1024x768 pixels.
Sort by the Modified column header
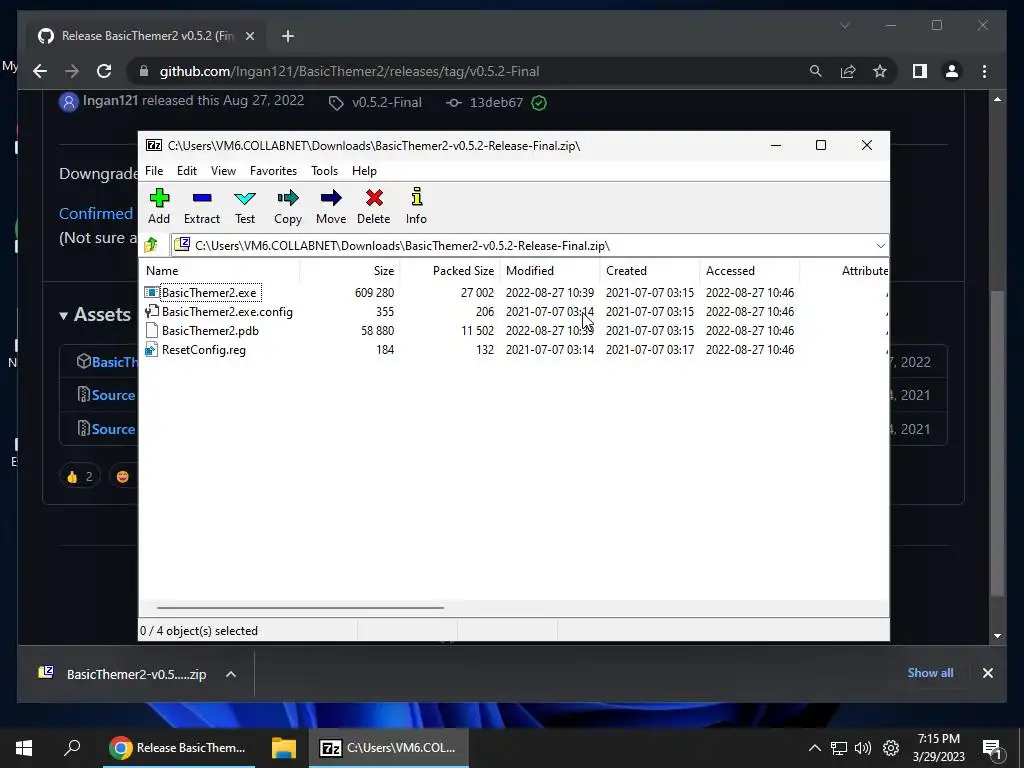pyautogui.click(x=550, y=270)
